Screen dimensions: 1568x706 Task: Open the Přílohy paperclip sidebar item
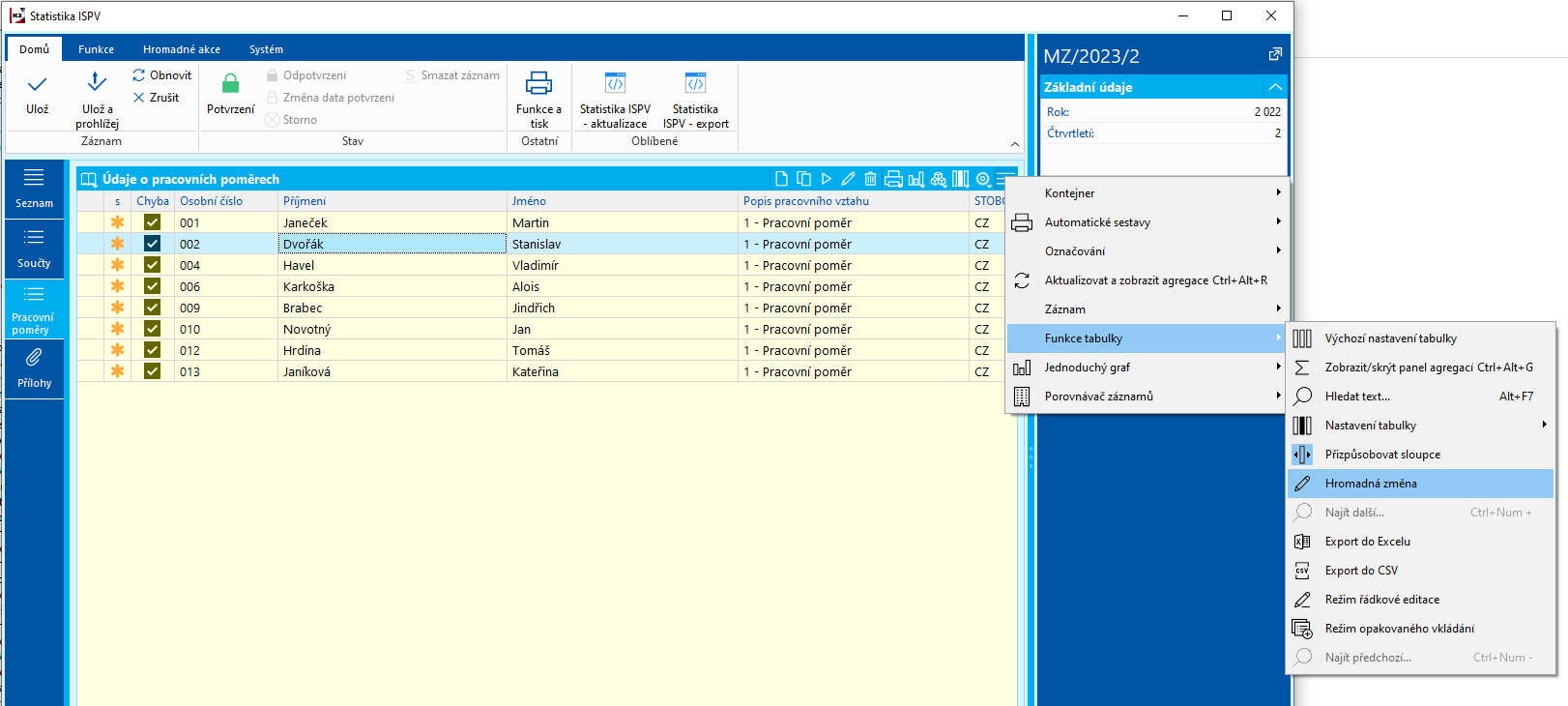pyautogui.click(x=34, y=368)
